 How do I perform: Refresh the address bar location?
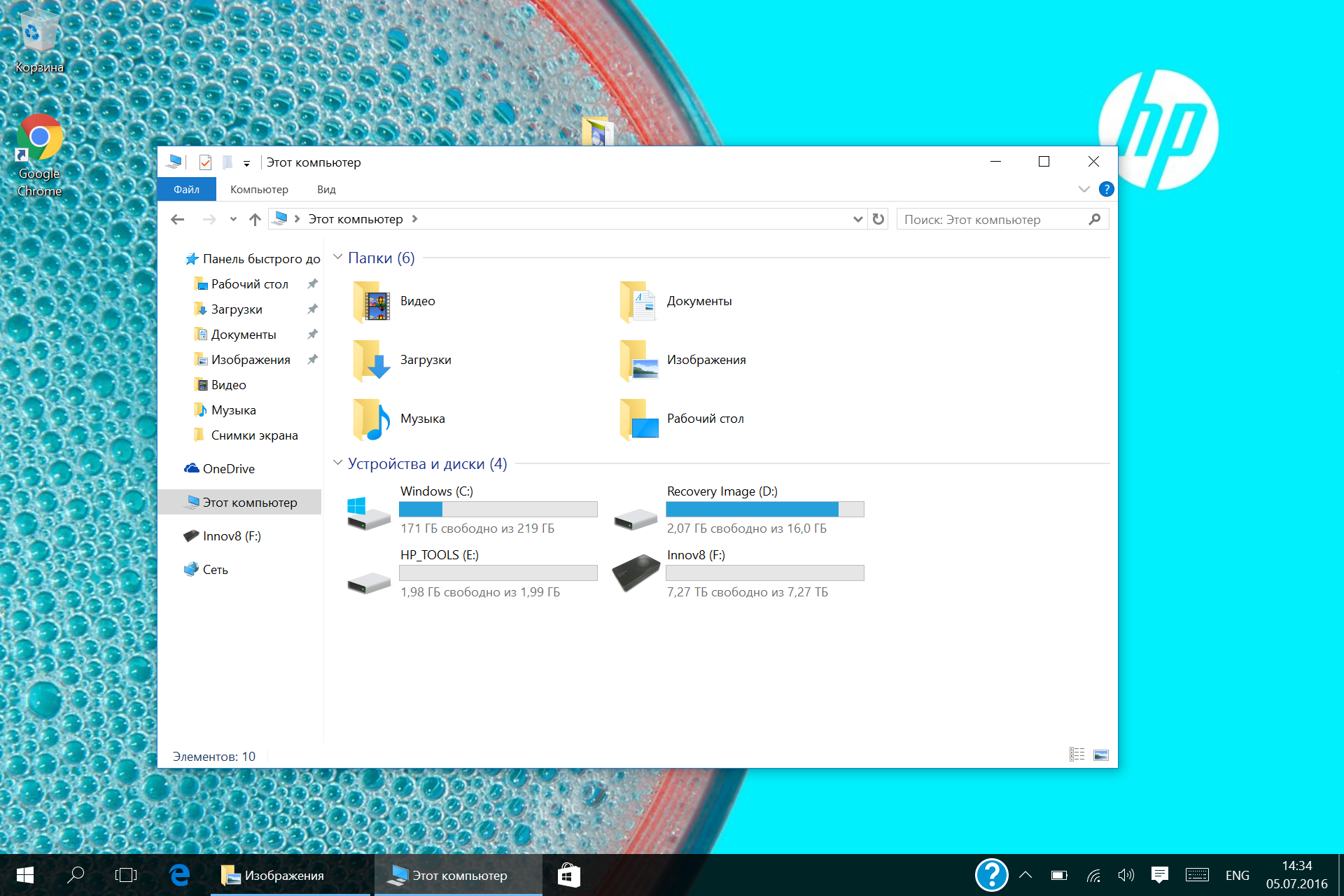pyautogui.click(x=878, y=220)
